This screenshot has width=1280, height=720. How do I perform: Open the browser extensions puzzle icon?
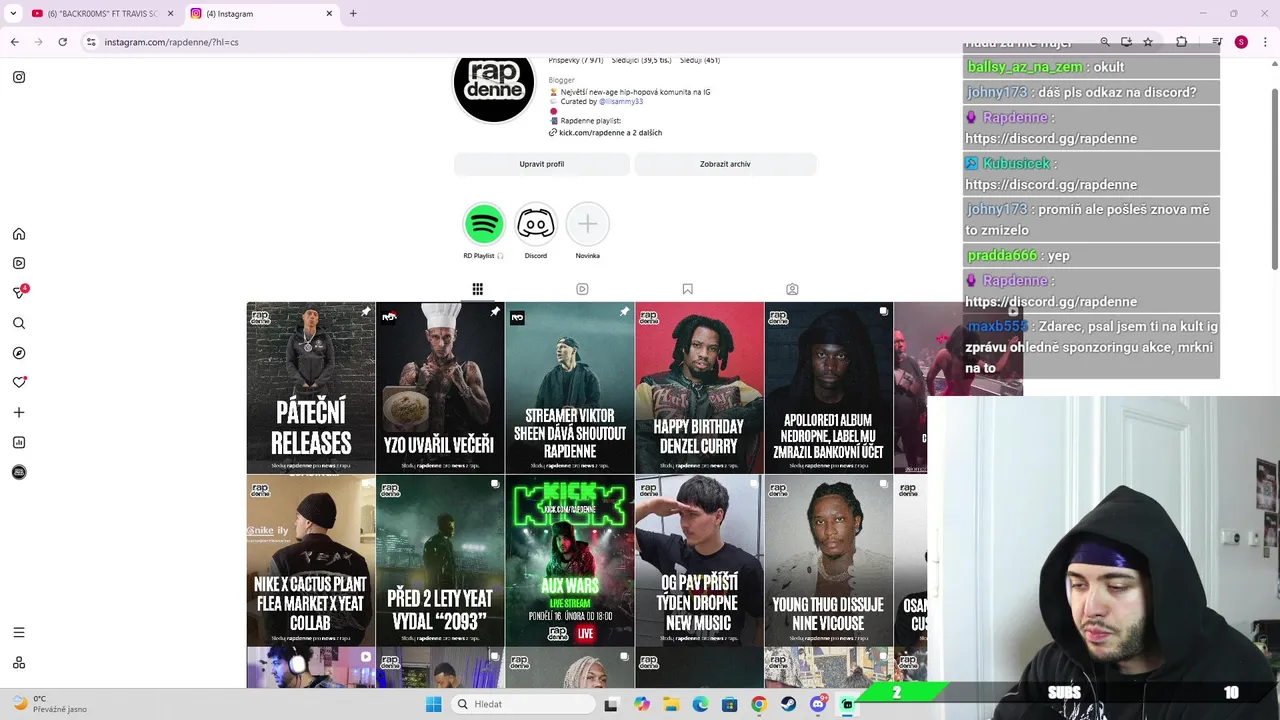pyautogui.click(x=1181, y=42)
